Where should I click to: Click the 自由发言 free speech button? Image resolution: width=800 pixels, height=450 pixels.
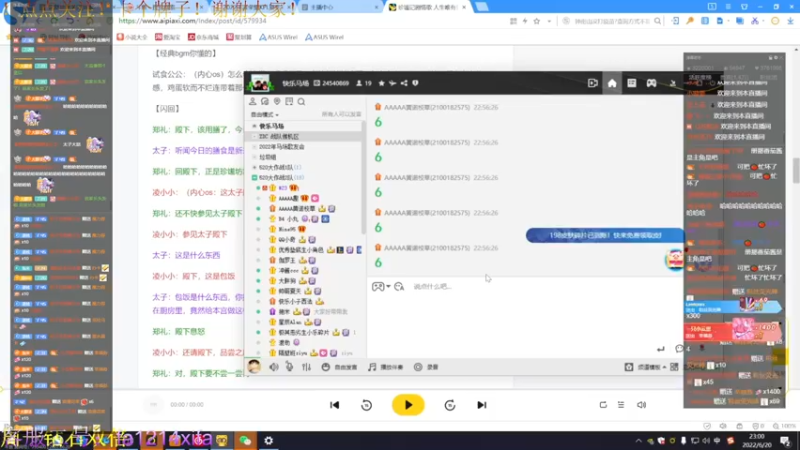tap(339, 367)
